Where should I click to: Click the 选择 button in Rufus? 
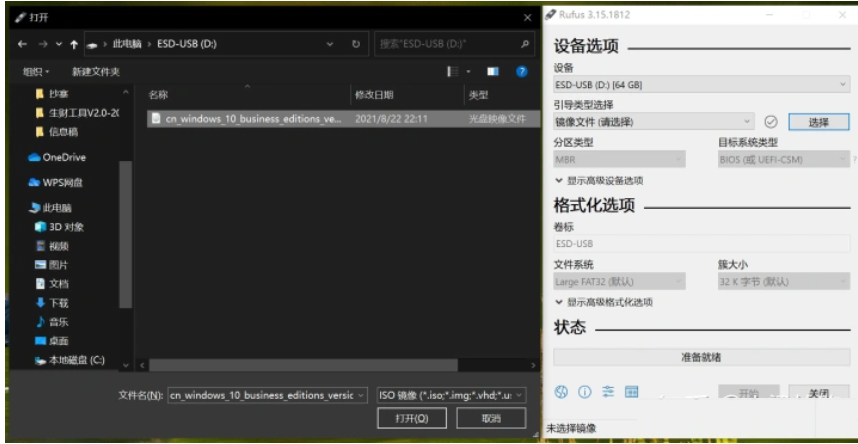[x=819, y=121]
